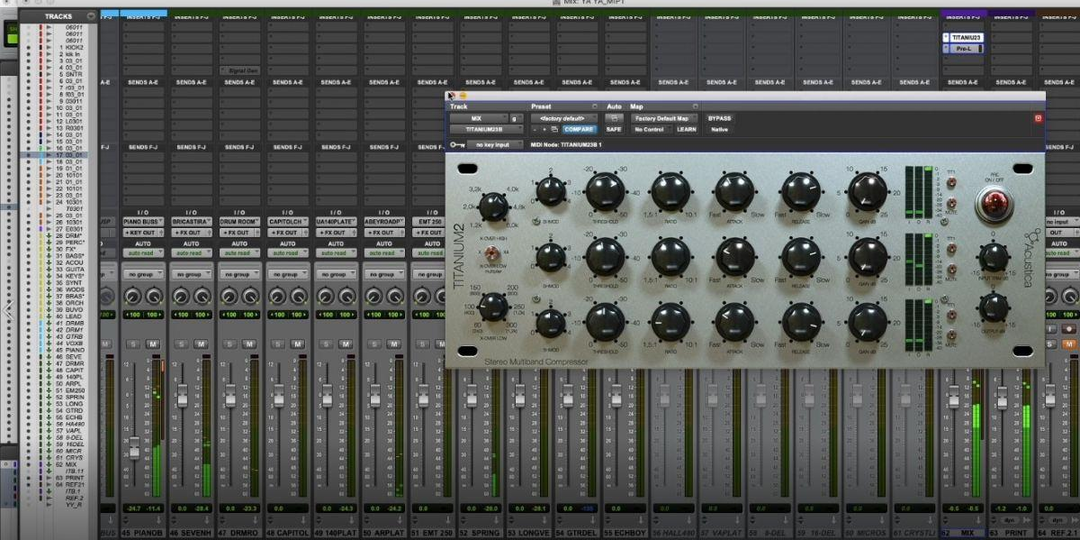Screen dimensions: 1080x540
Task: Select previous preset with the minus button
Action: pos(535,129)
